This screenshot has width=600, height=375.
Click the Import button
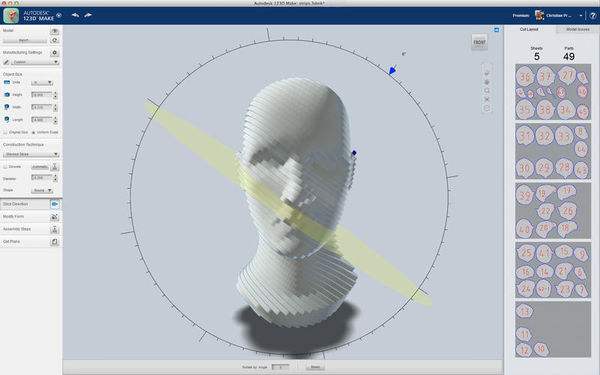click(x=25, y=40)
